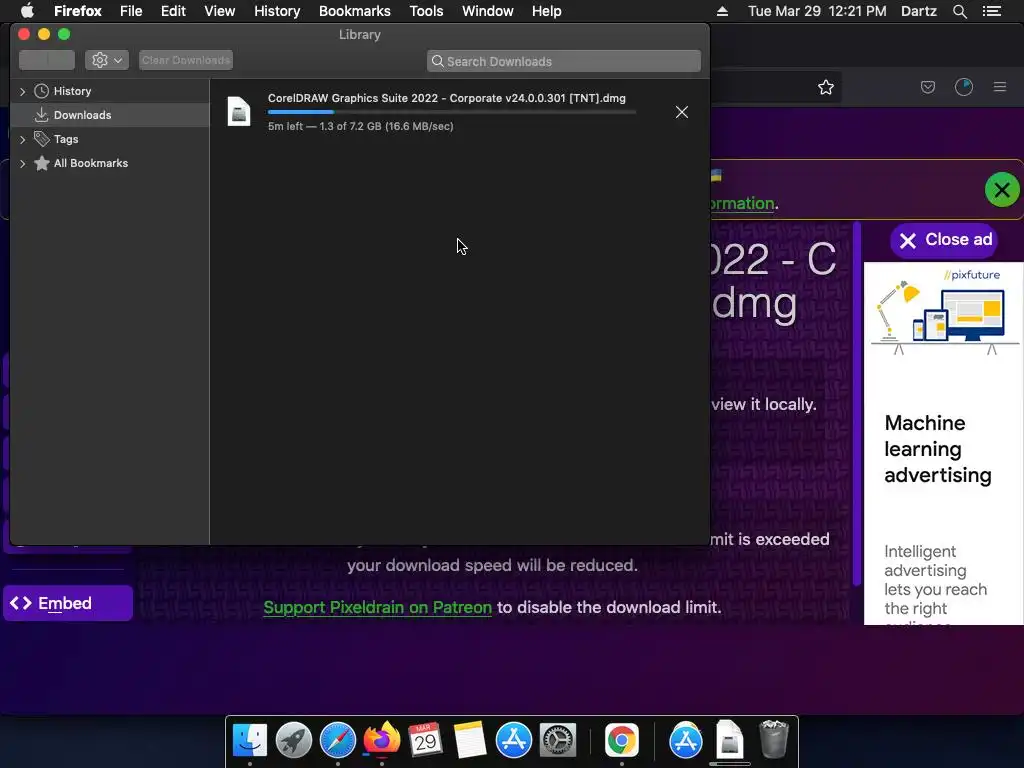
Task: Dismiss the banner with green X button
Action: pos(1002,190)
